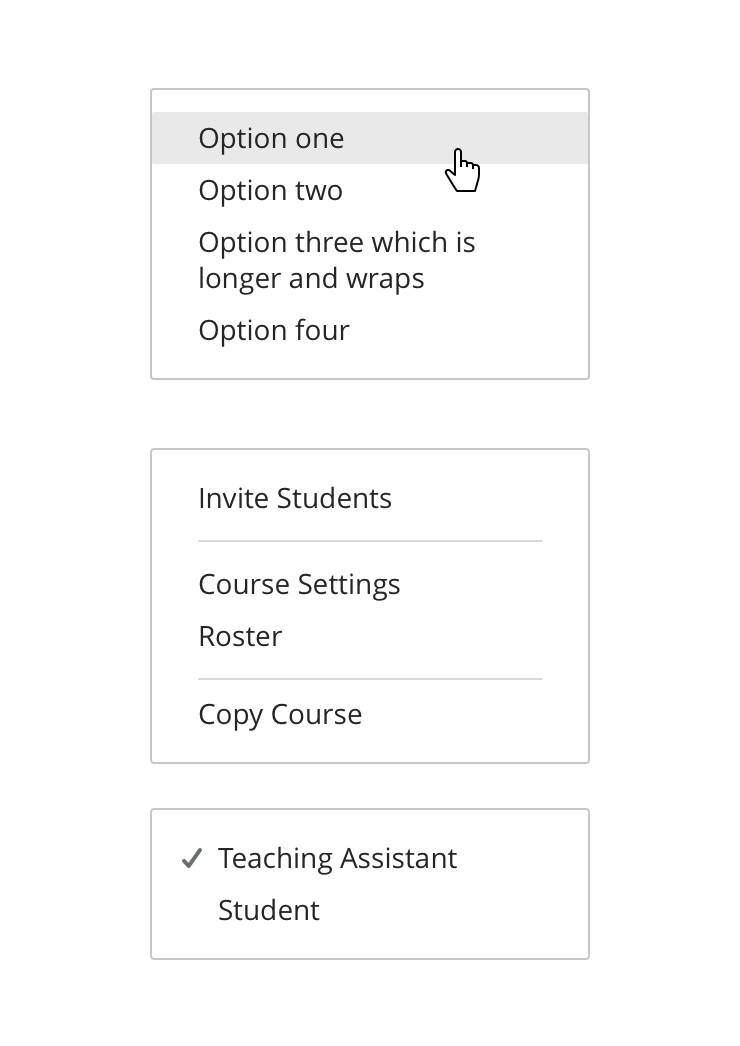Click the "longer and wraps" second line

pos(311,279)
